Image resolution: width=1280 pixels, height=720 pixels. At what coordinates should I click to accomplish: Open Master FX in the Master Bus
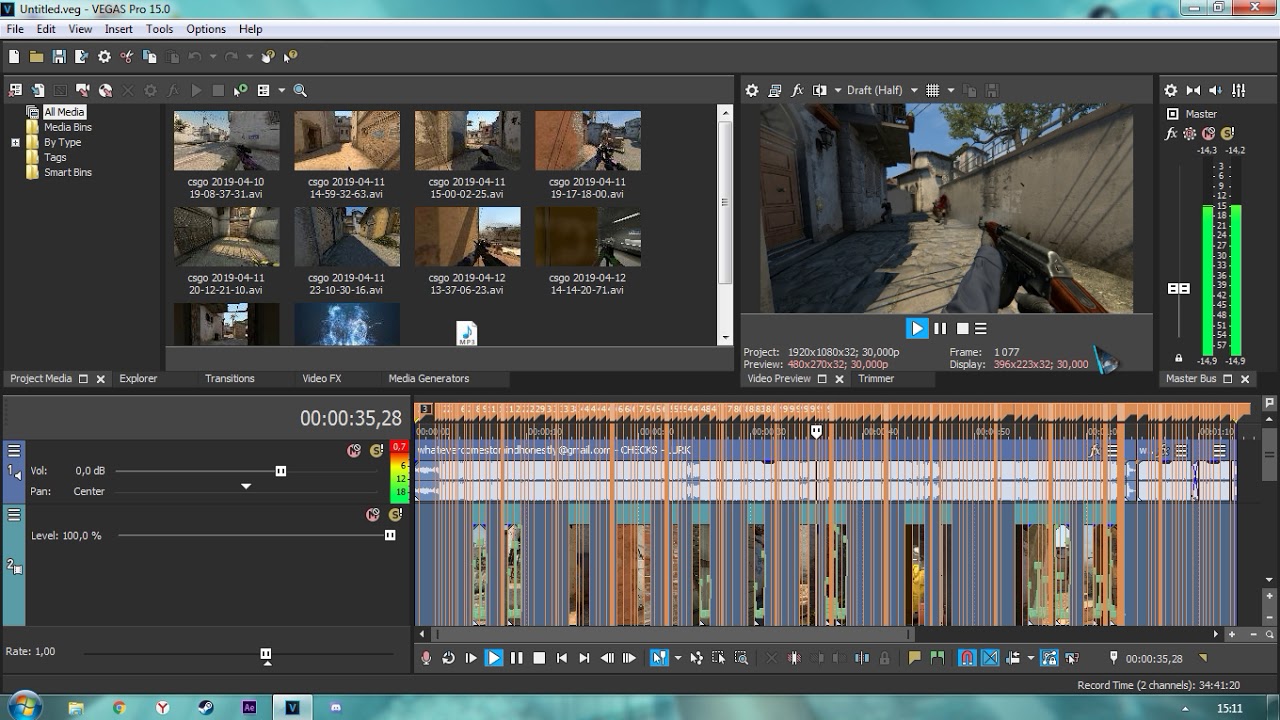[1172, 134]
